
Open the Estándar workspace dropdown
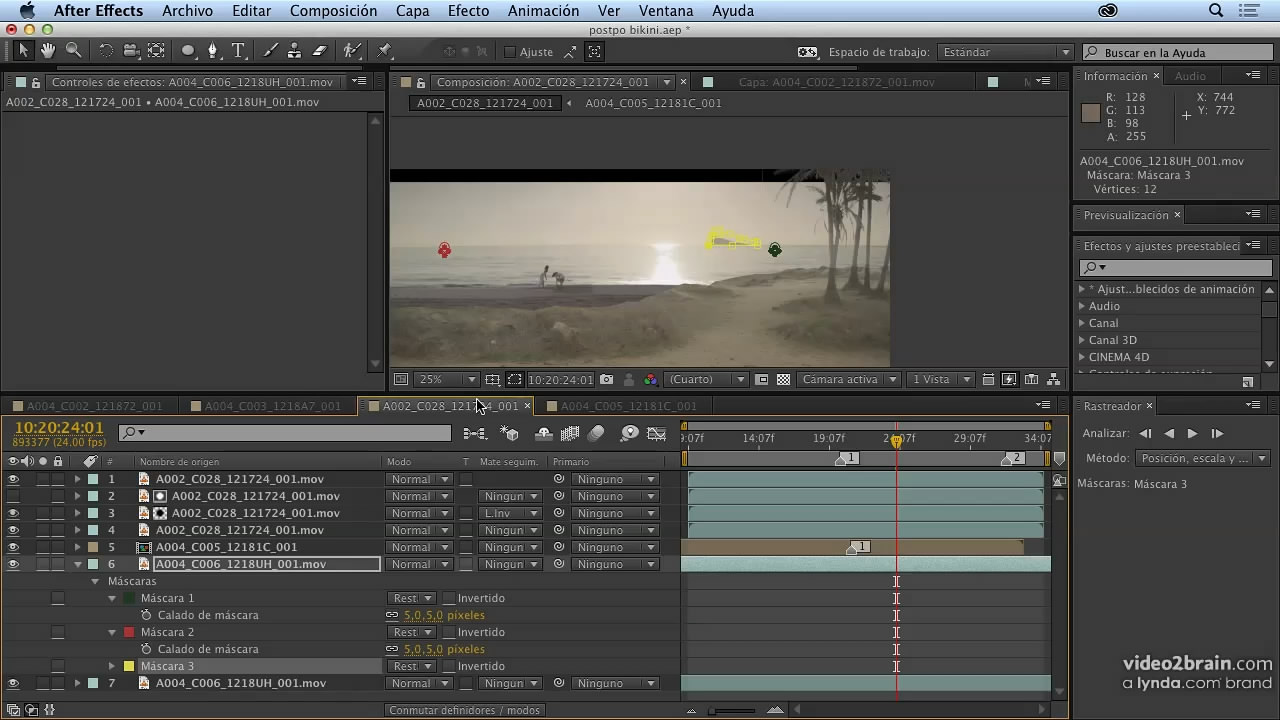1006,52
